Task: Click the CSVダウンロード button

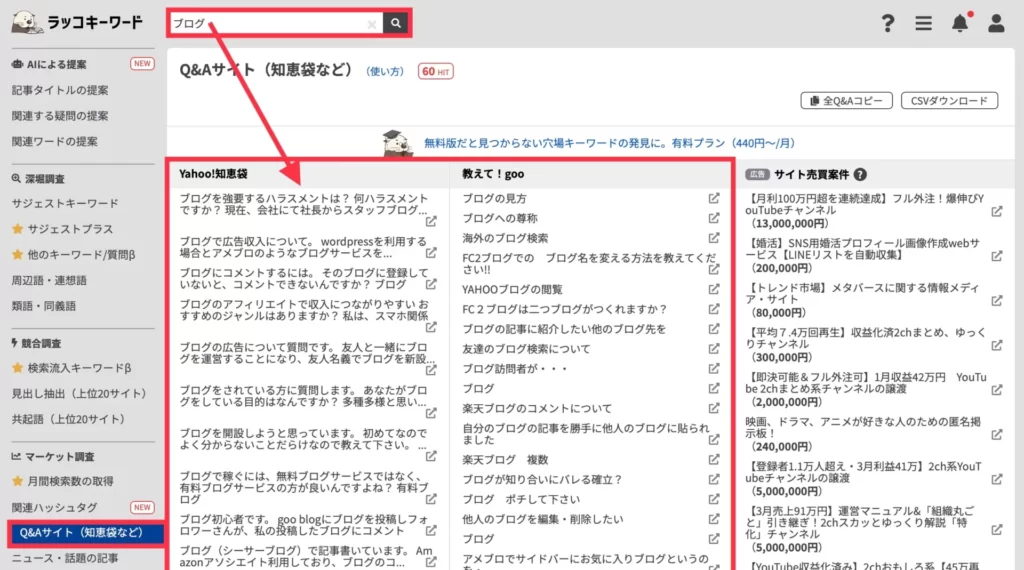Action: [x=949, y=101]
